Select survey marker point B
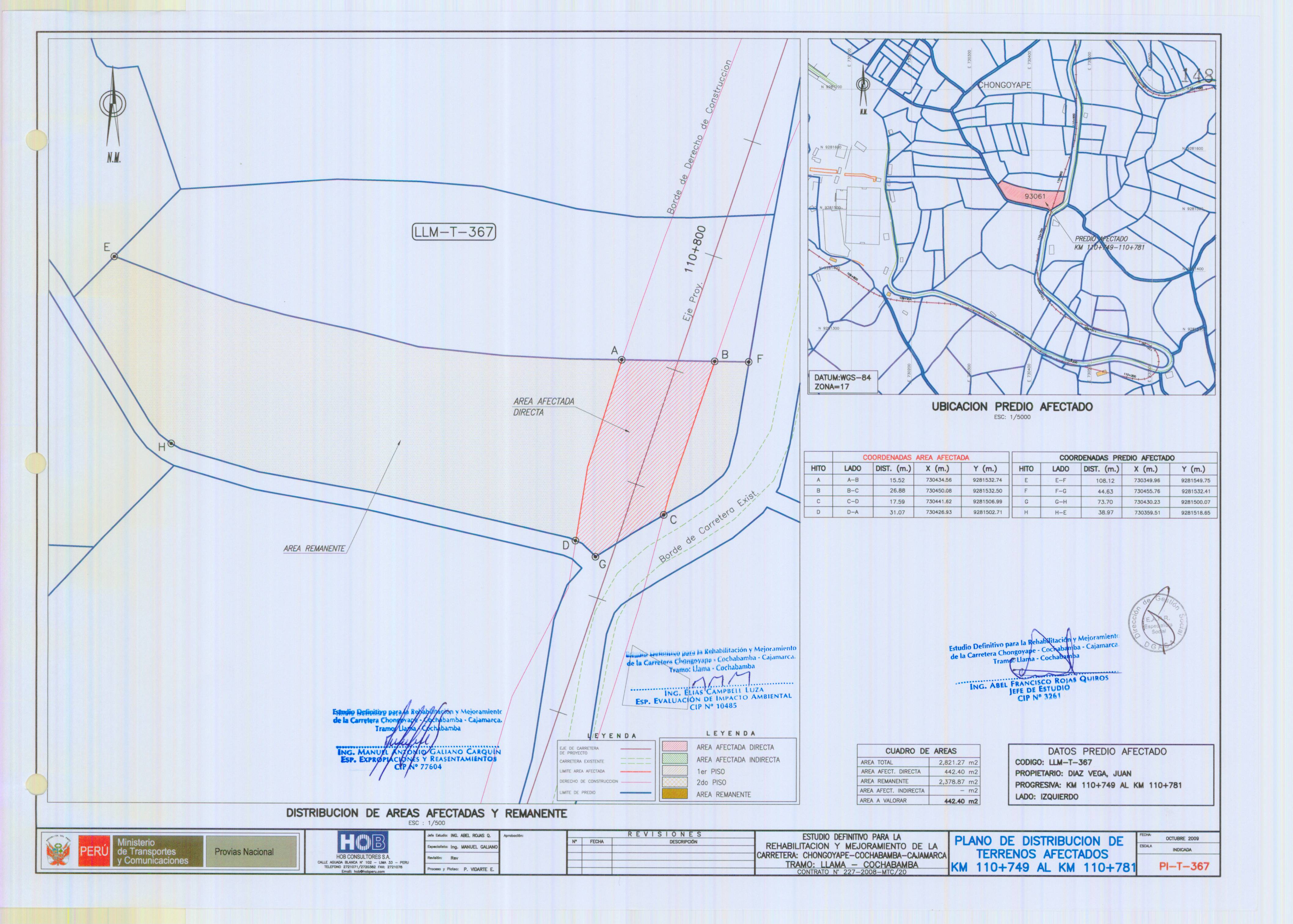Viewport: 1293px width, 924px height. [714, 361]
